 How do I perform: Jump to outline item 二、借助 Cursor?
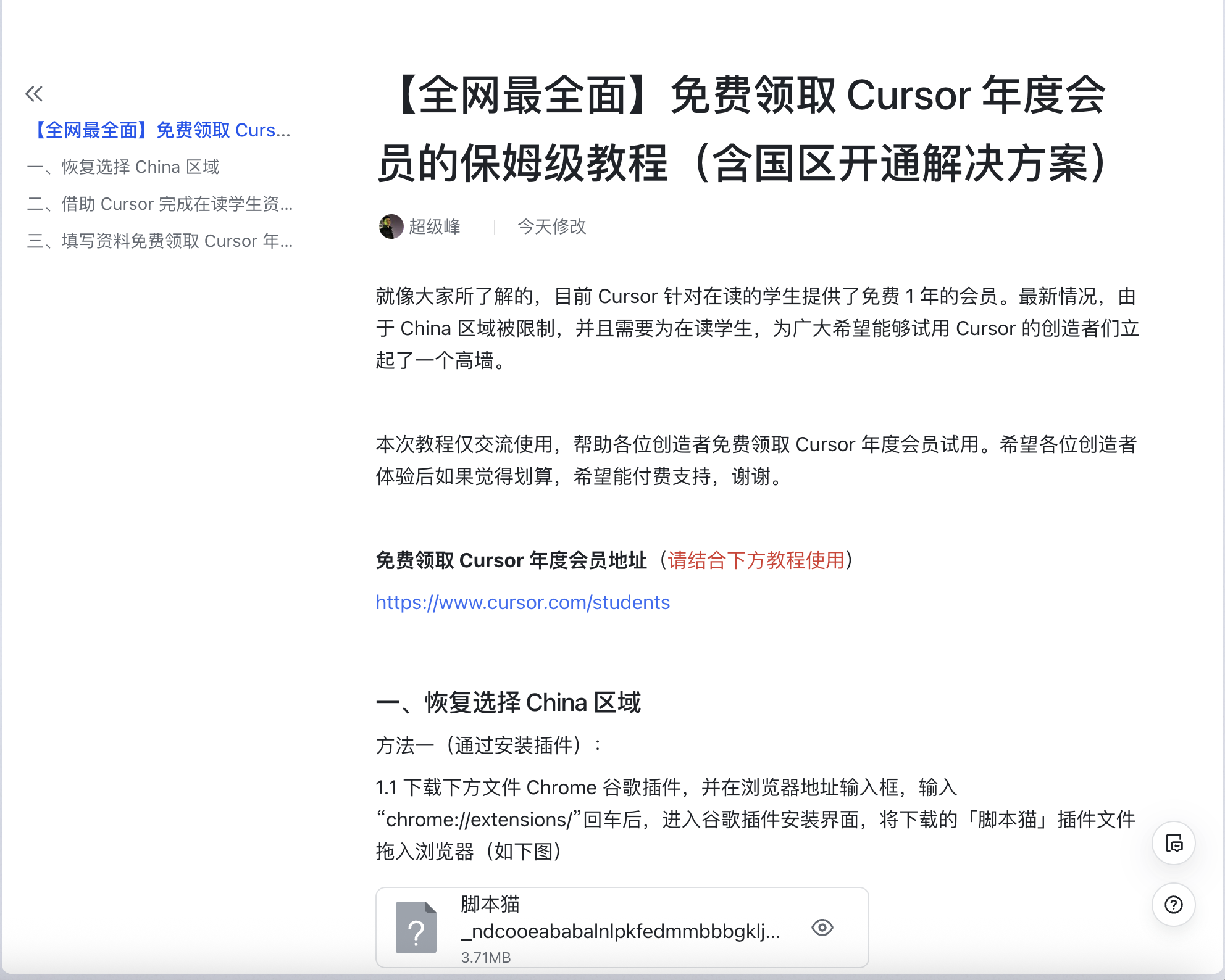[160, 204]
